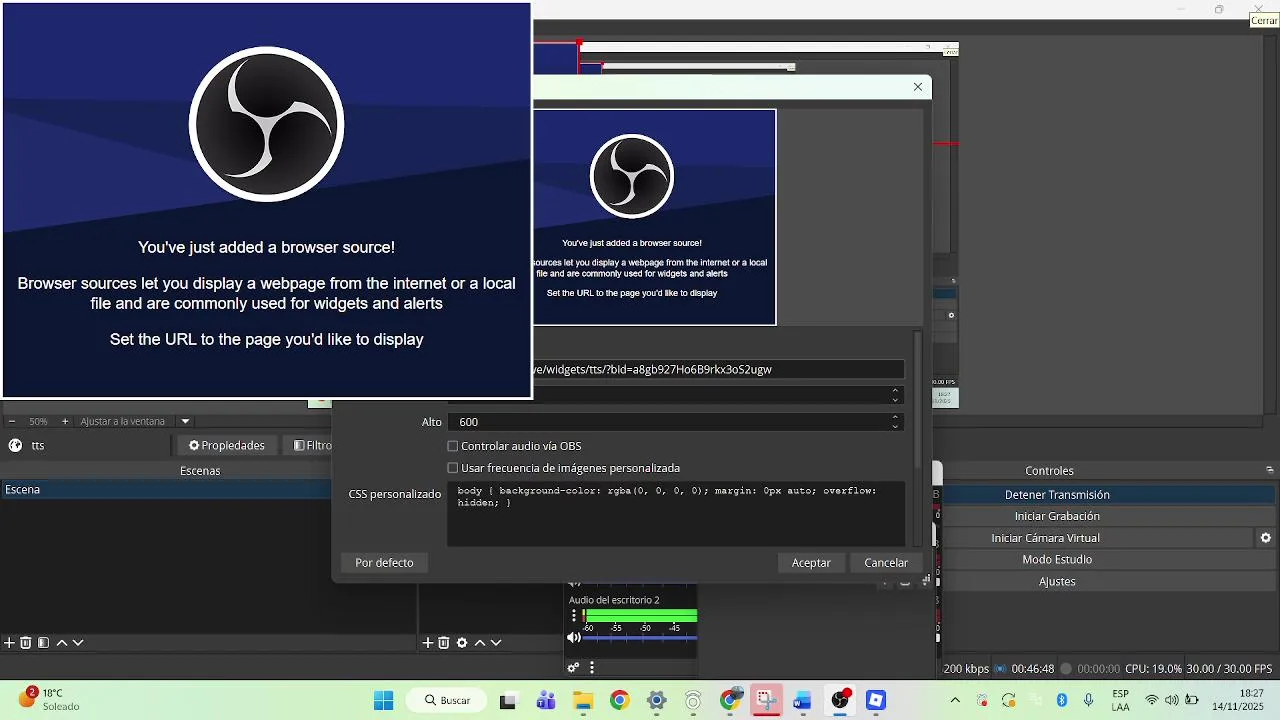Open audio mixer menu dots beside gears
This screenshot has width=1280, height=720.
coord(592,667)
